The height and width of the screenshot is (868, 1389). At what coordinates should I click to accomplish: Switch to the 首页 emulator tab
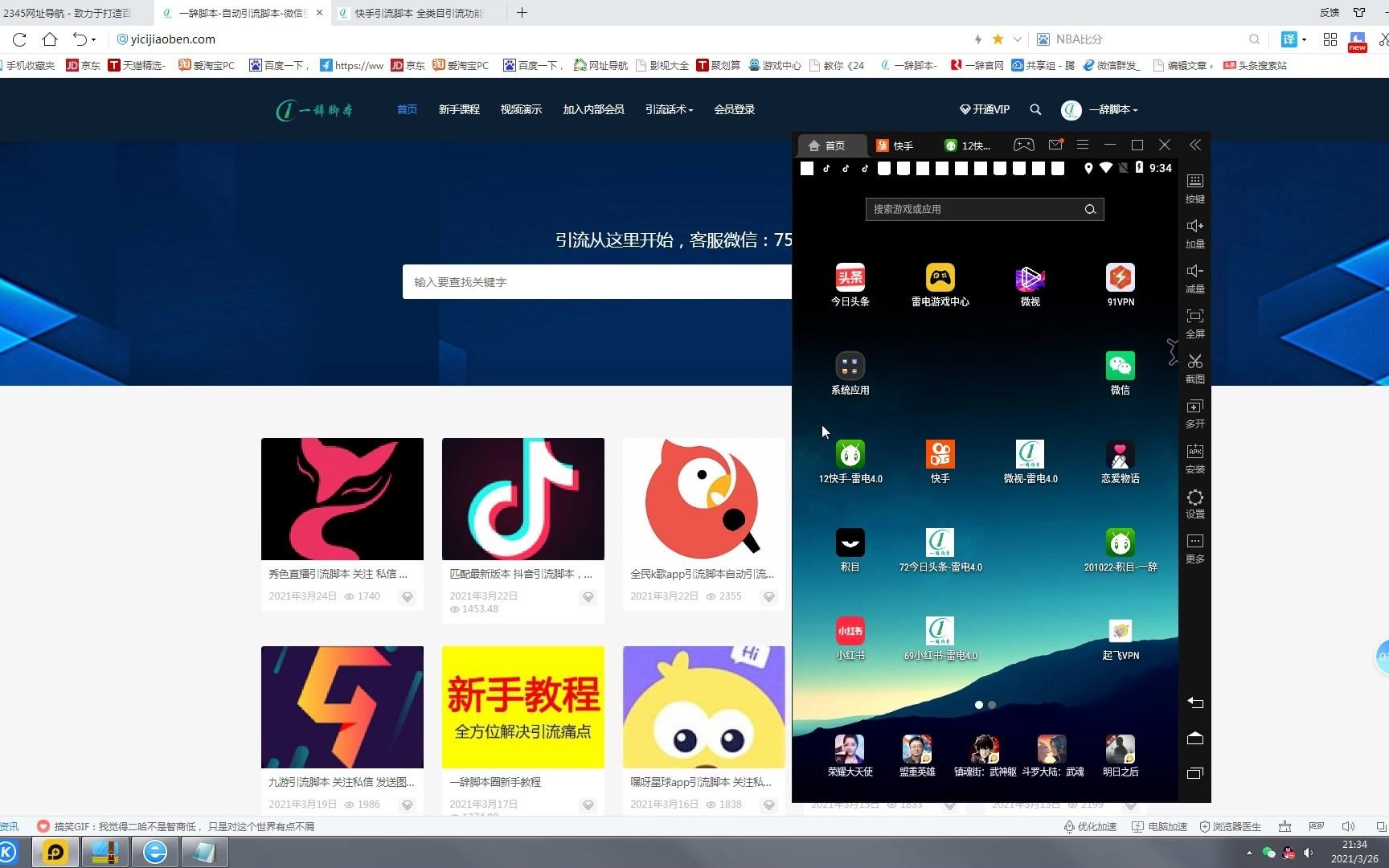click(x=831, y=145)
